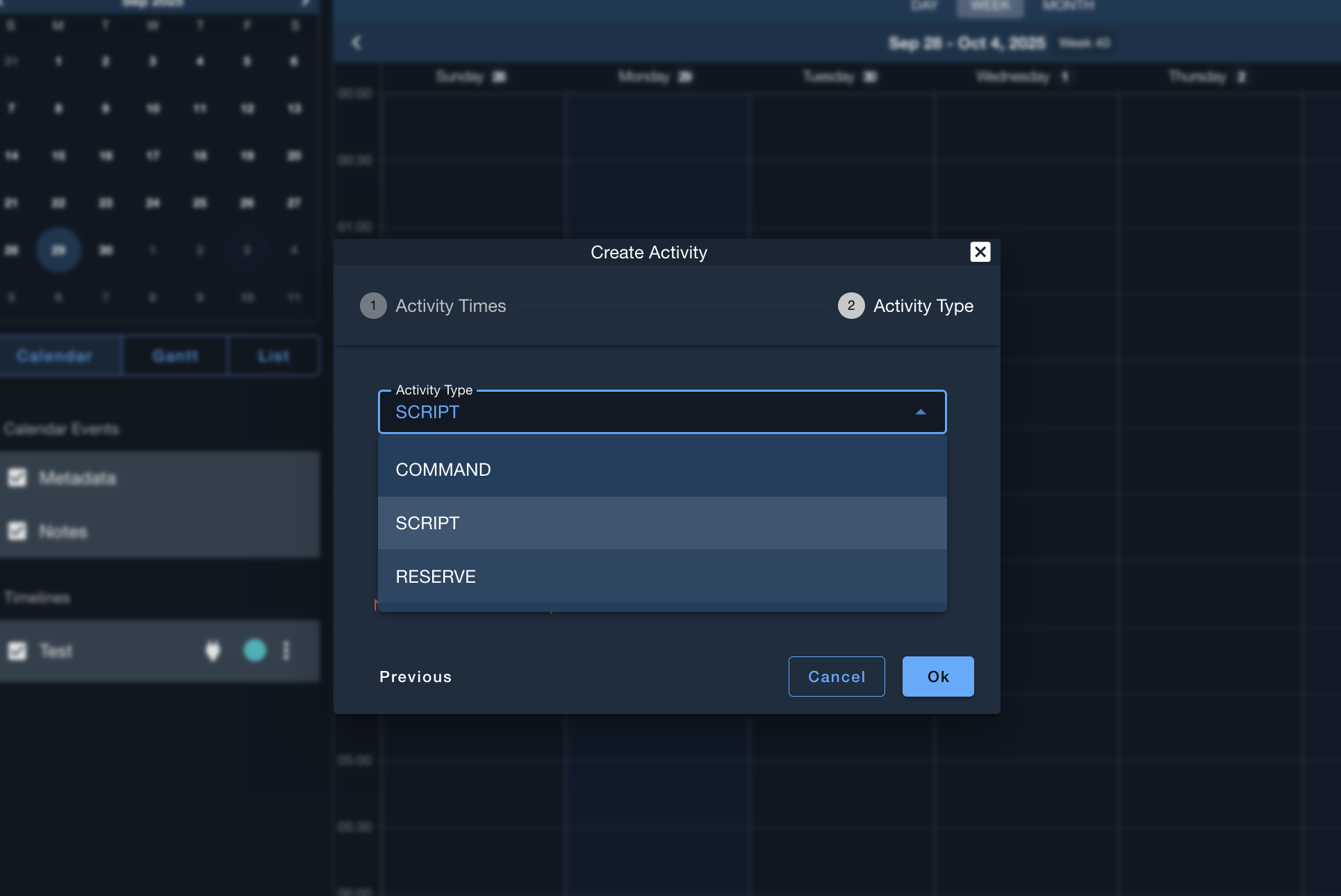The image size is (1341, 896).
Task: Click step 1 Activity Times circle
Action: [373, 306]
